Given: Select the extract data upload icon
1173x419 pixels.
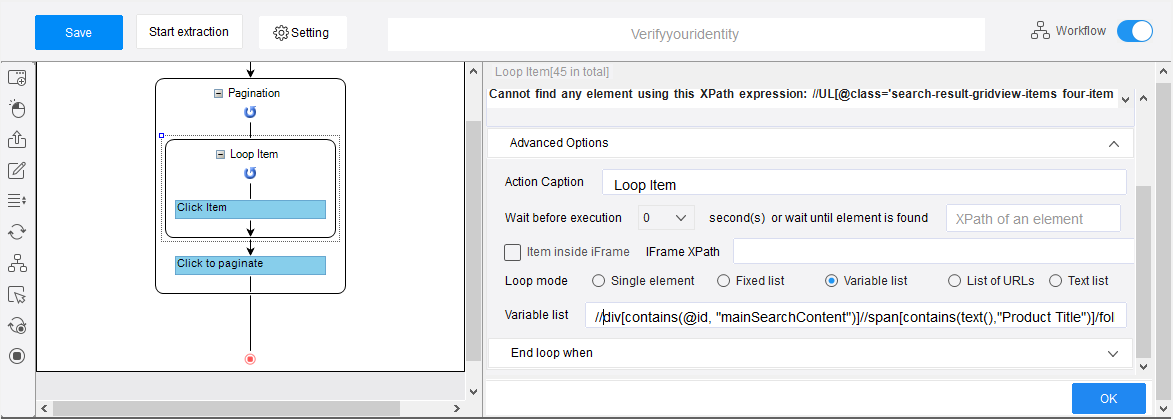Looking at the screenshot, I should (x=16, y=140).
